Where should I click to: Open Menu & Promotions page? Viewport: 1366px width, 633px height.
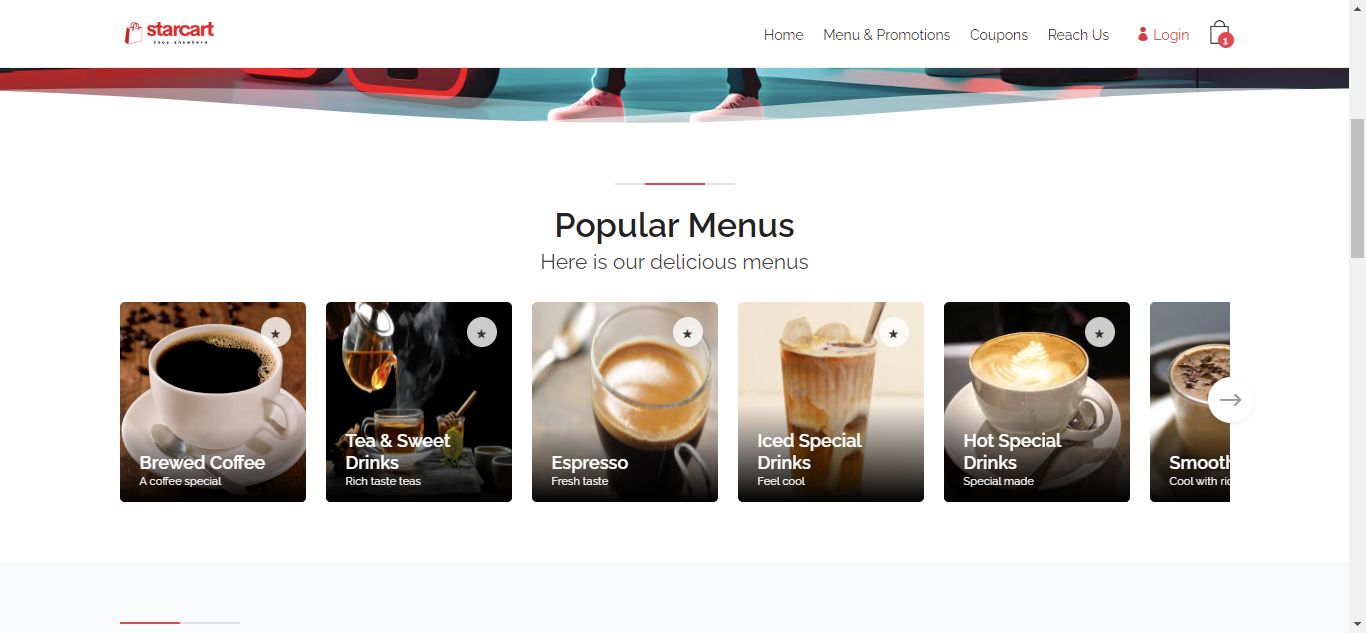point(886,35)
